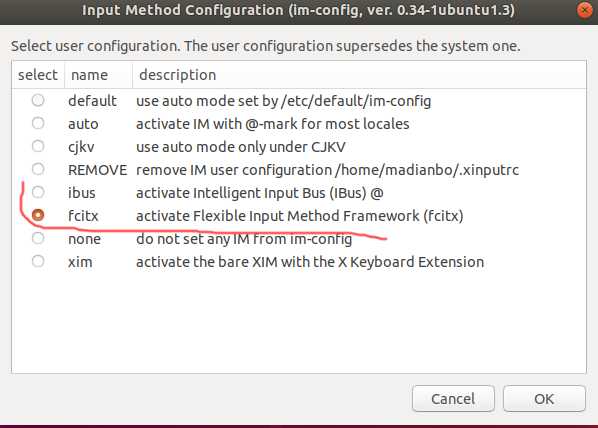
Task: Select the none radio button
Action: click(x=38, y=238)
